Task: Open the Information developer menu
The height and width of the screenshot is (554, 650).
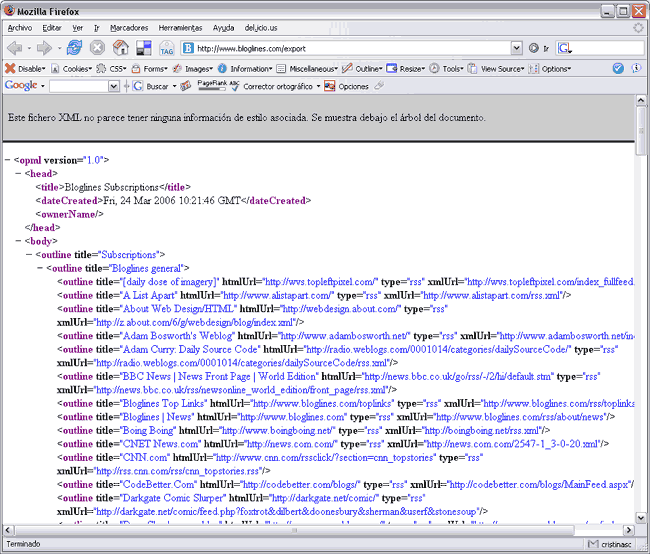Action: 245,68
